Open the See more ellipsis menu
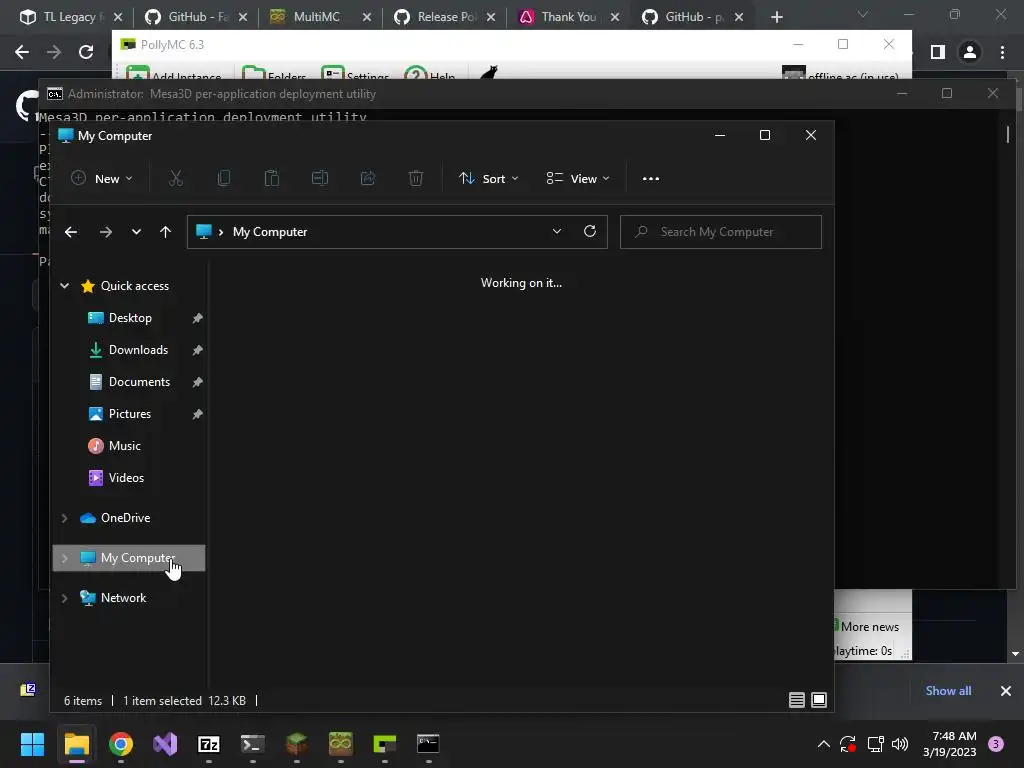 click(650, 178)
